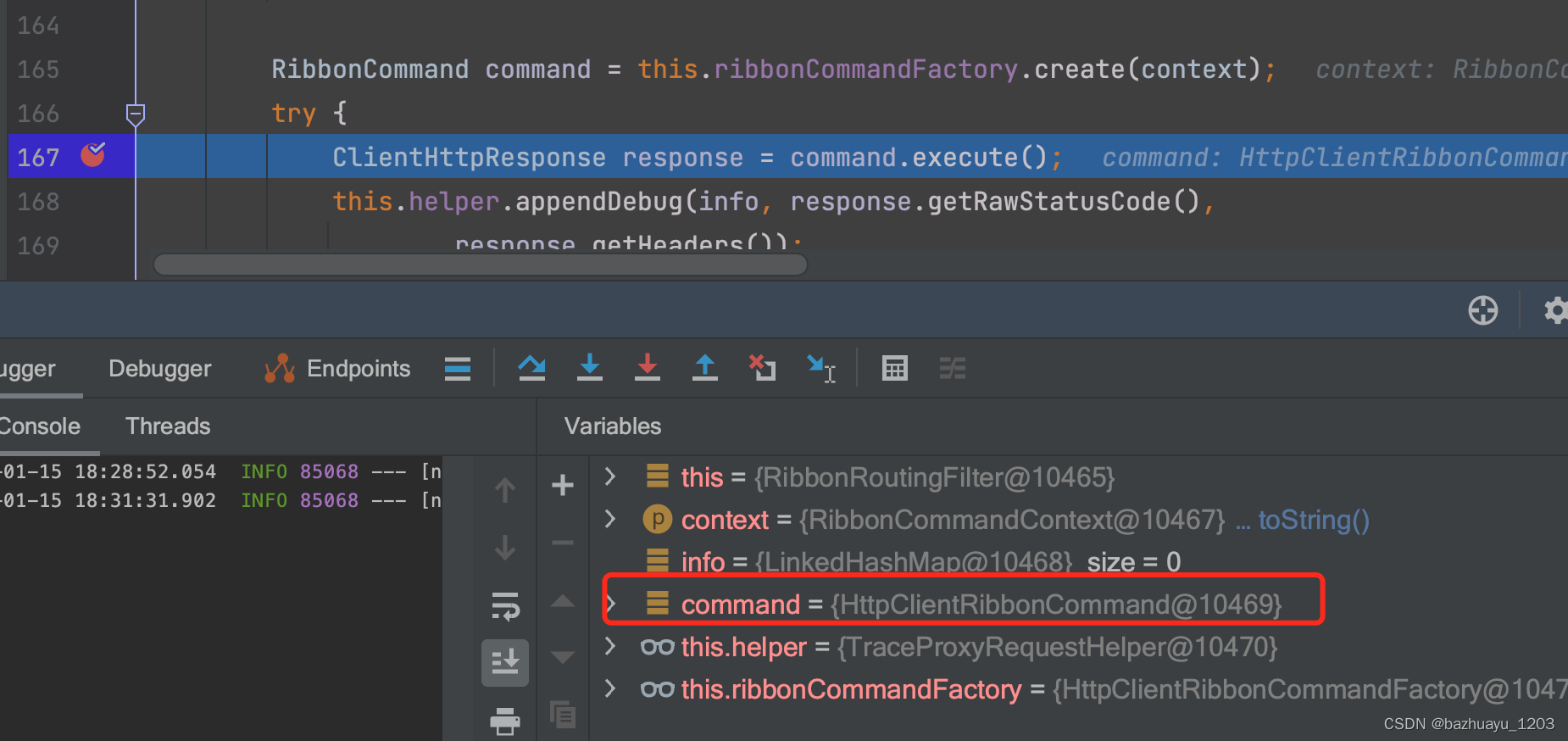Click the field icon beside 'this'

click(x=658, y=476)
